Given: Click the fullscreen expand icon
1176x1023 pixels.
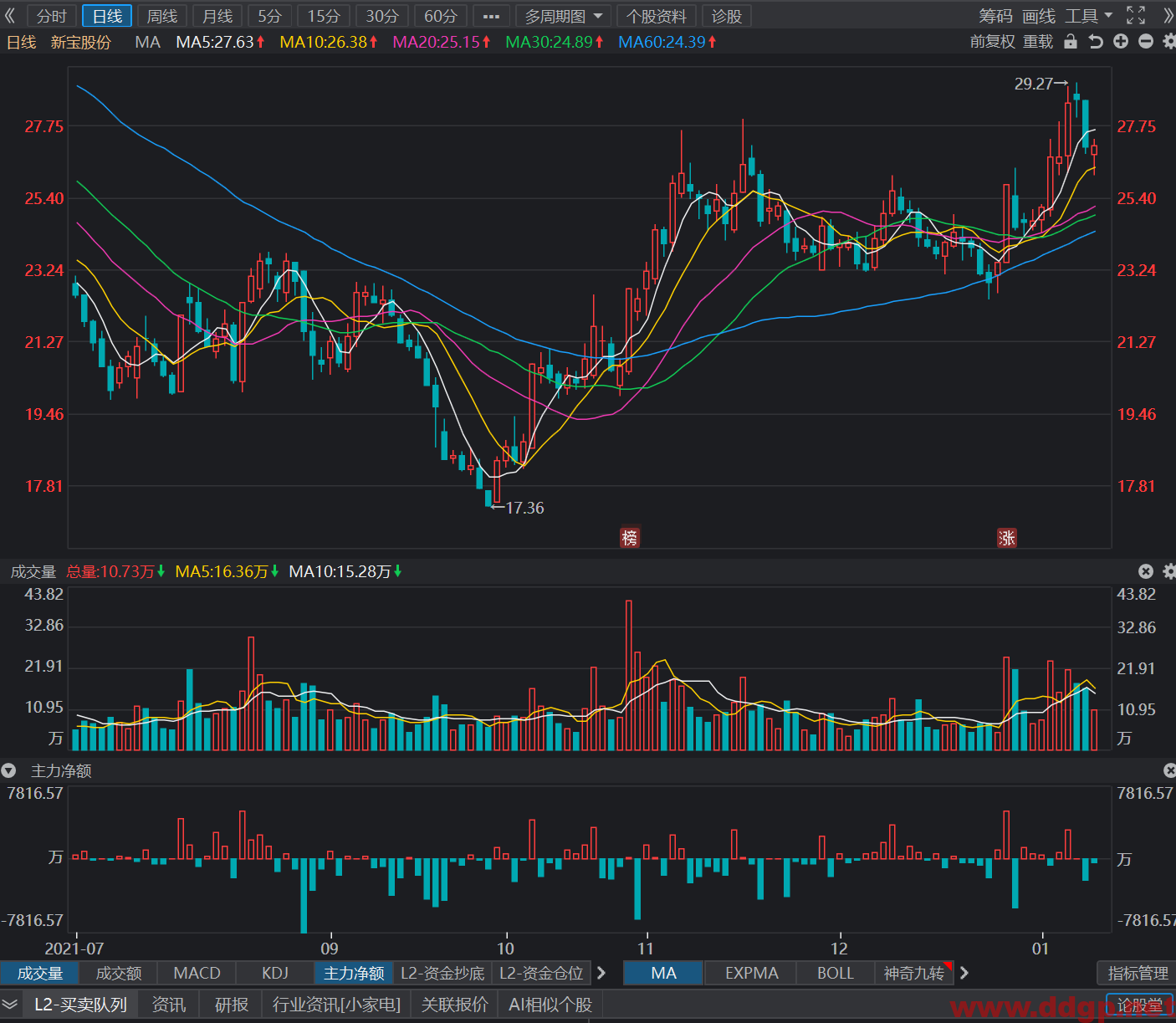Looking at the screenshot, I should (1136, 15).
